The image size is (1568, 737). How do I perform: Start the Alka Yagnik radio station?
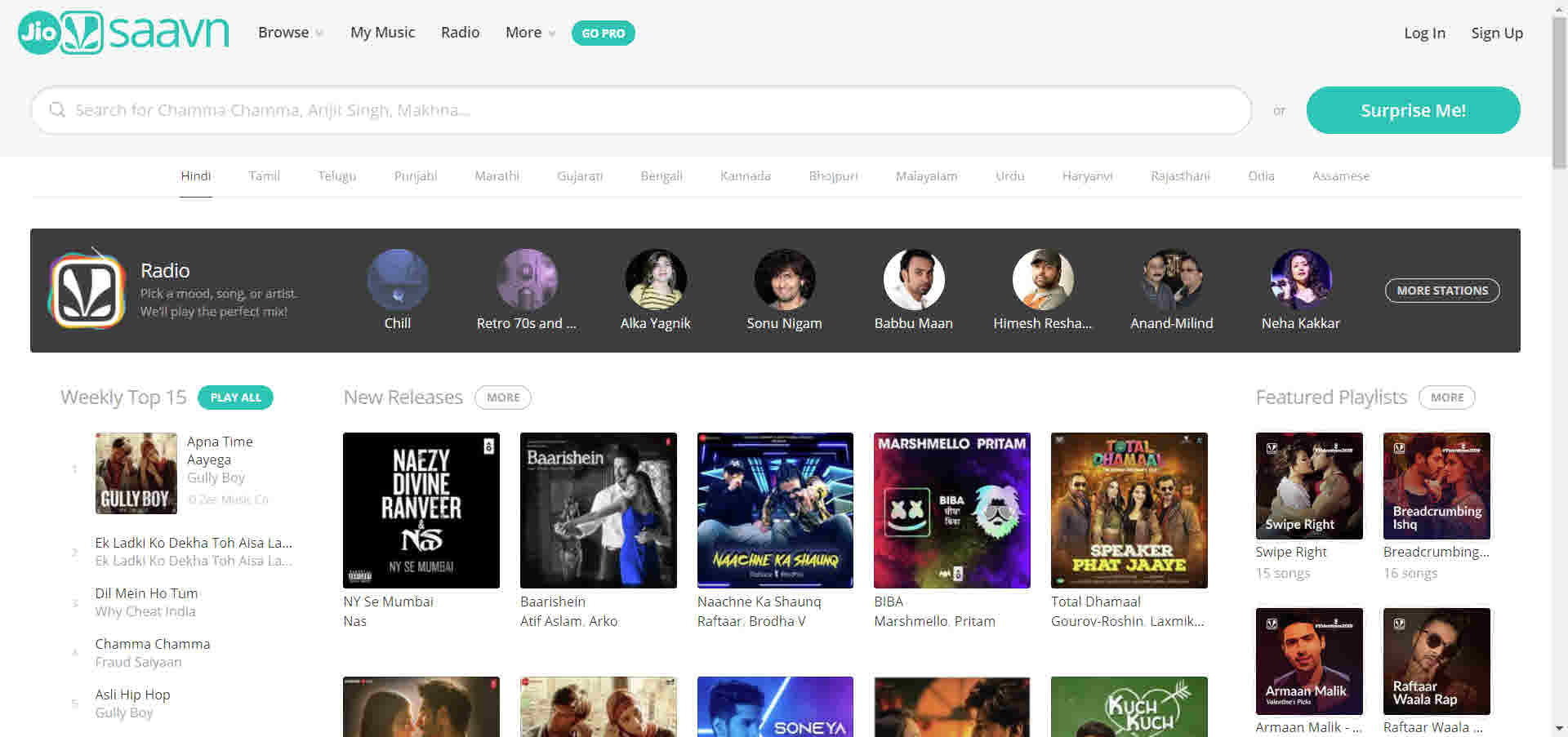656,278
